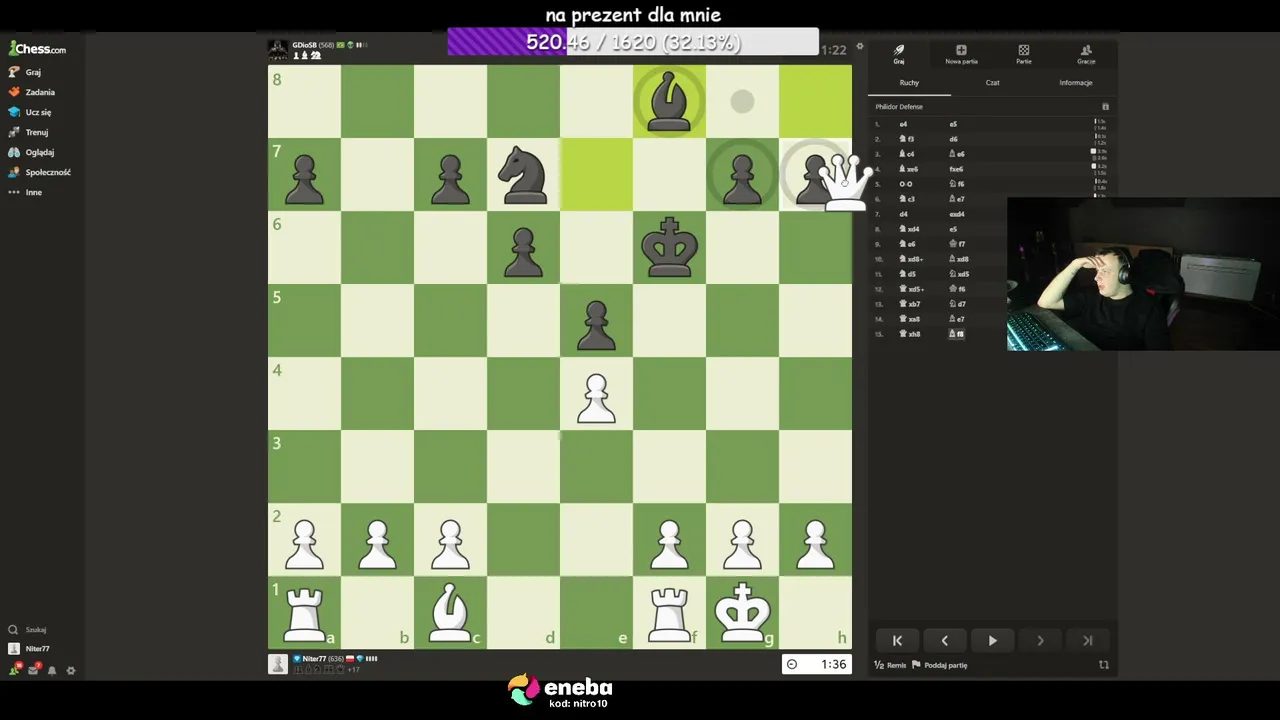
Task: Open the sidebar settings gear icon
Action: [71, 670]
